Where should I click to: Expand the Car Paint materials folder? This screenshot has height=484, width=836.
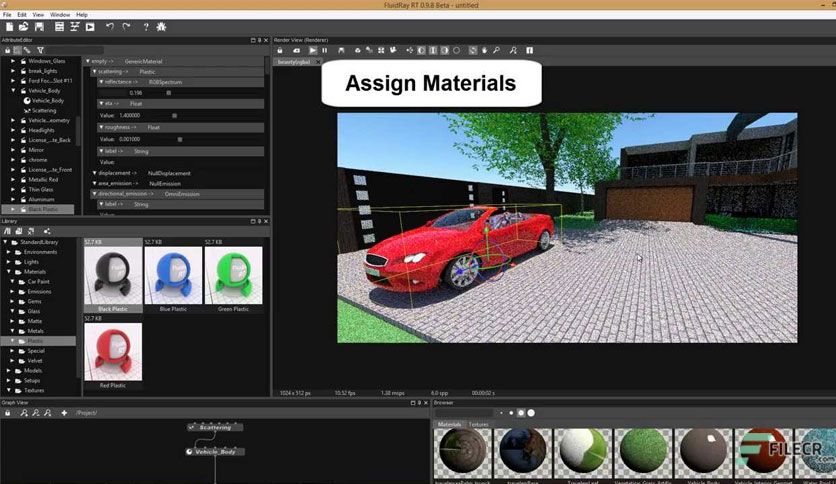coord(13,281)
